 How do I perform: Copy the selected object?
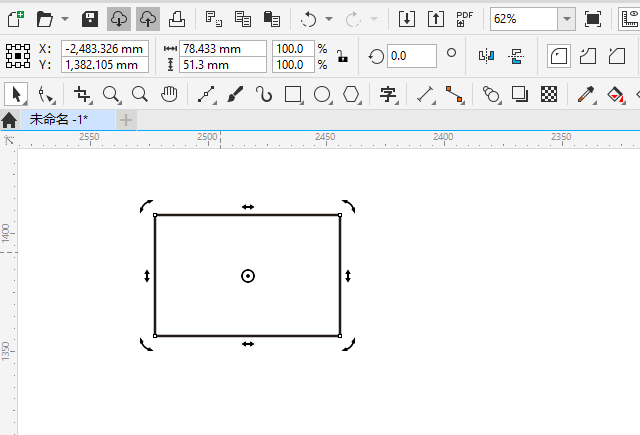[x=243, y=19]
